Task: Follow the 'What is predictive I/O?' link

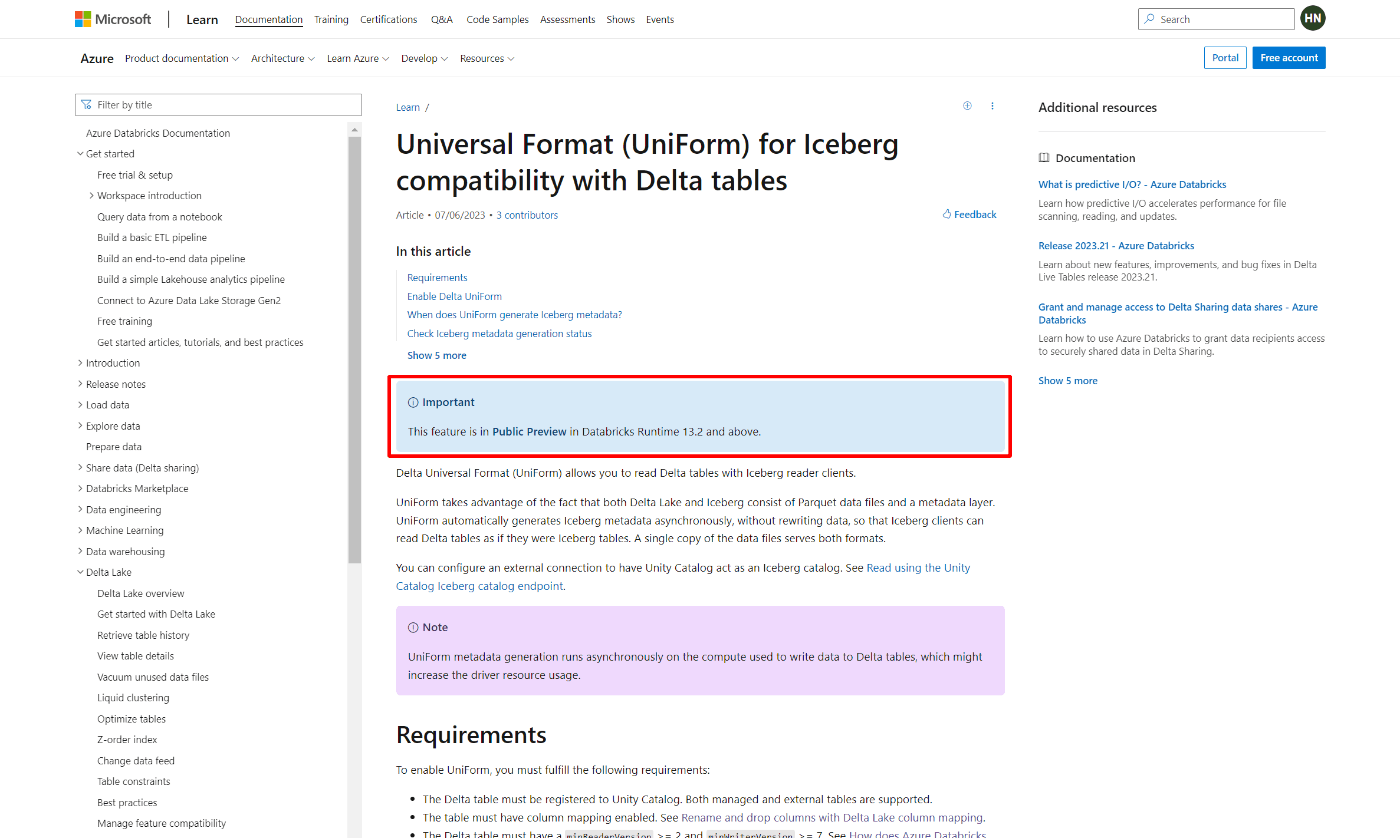Action: (1131, 184)
